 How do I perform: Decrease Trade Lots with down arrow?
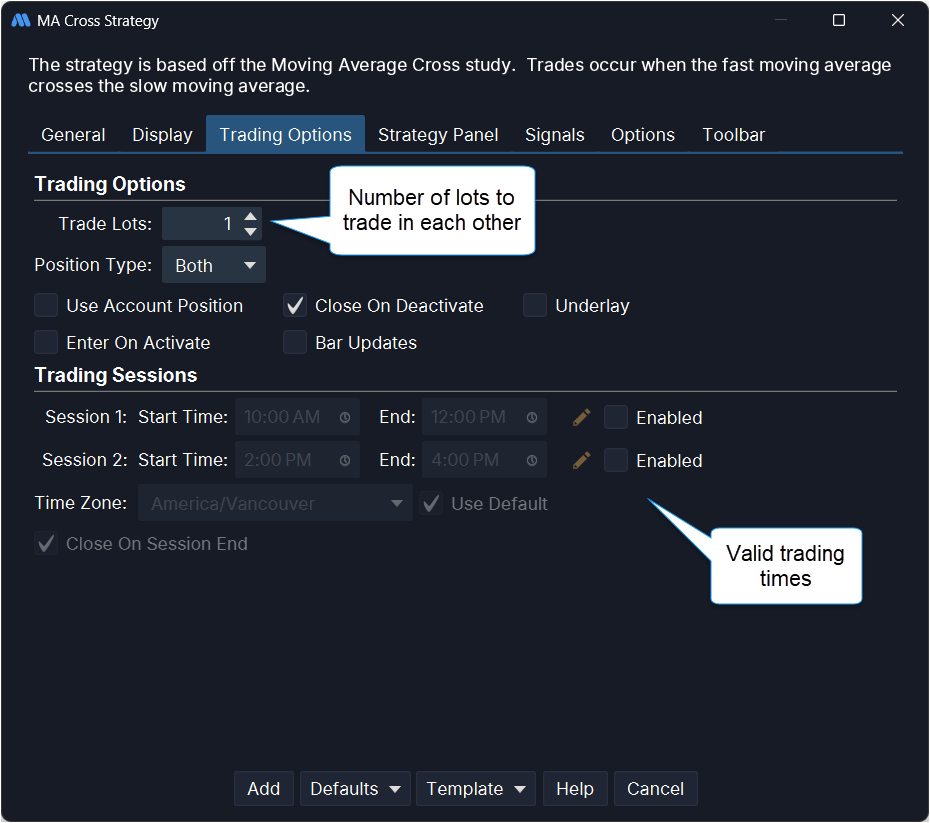251,232
